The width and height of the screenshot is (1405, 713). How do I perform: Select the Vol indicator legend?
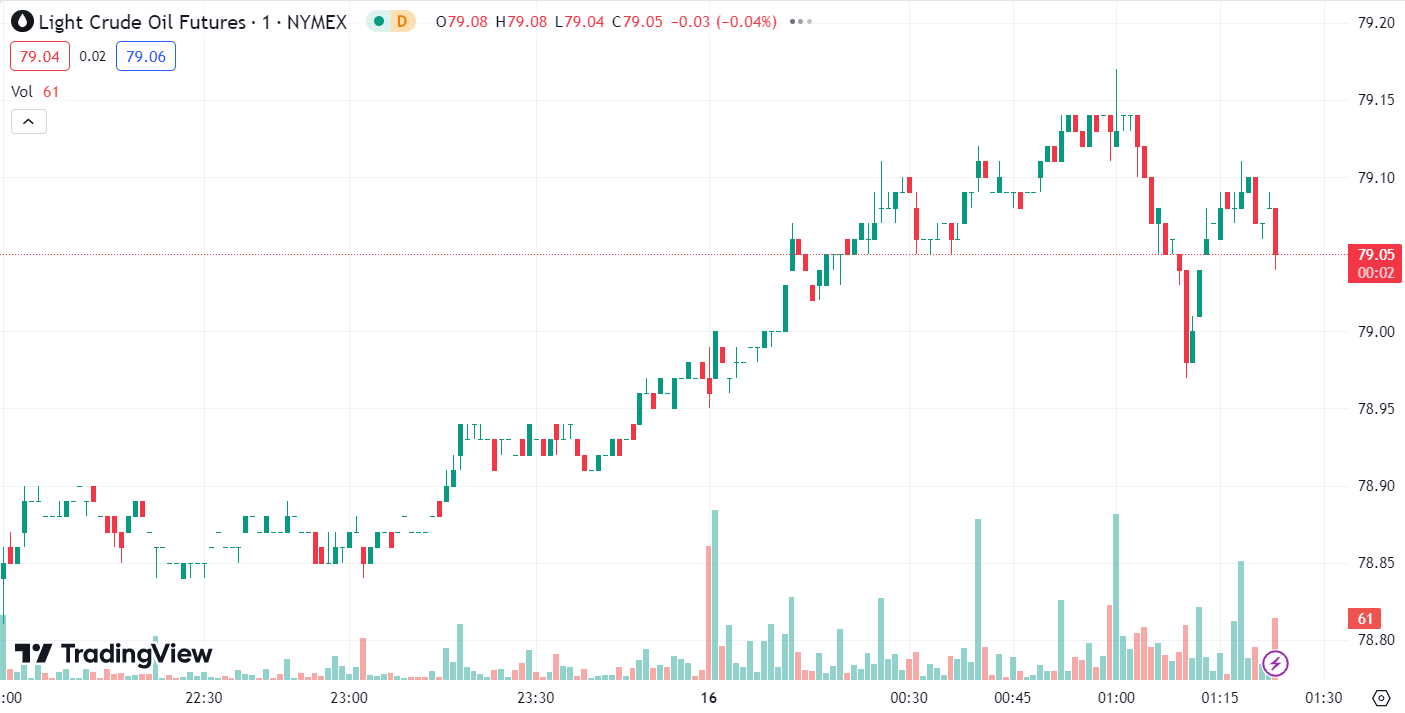(x=22, y=91)
